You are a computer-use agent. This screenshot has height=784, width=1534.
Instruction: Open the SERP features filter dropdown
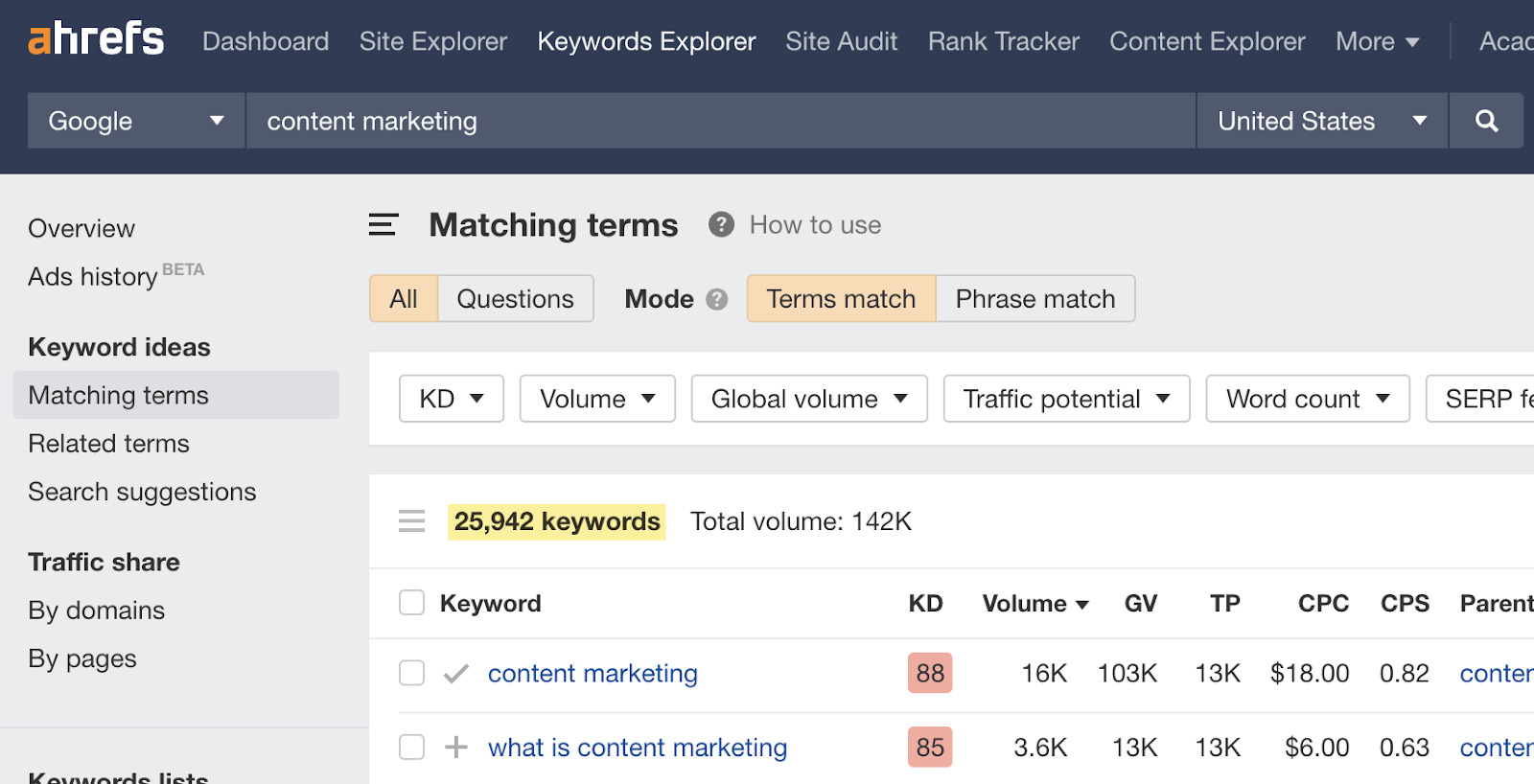(1480, 399)
